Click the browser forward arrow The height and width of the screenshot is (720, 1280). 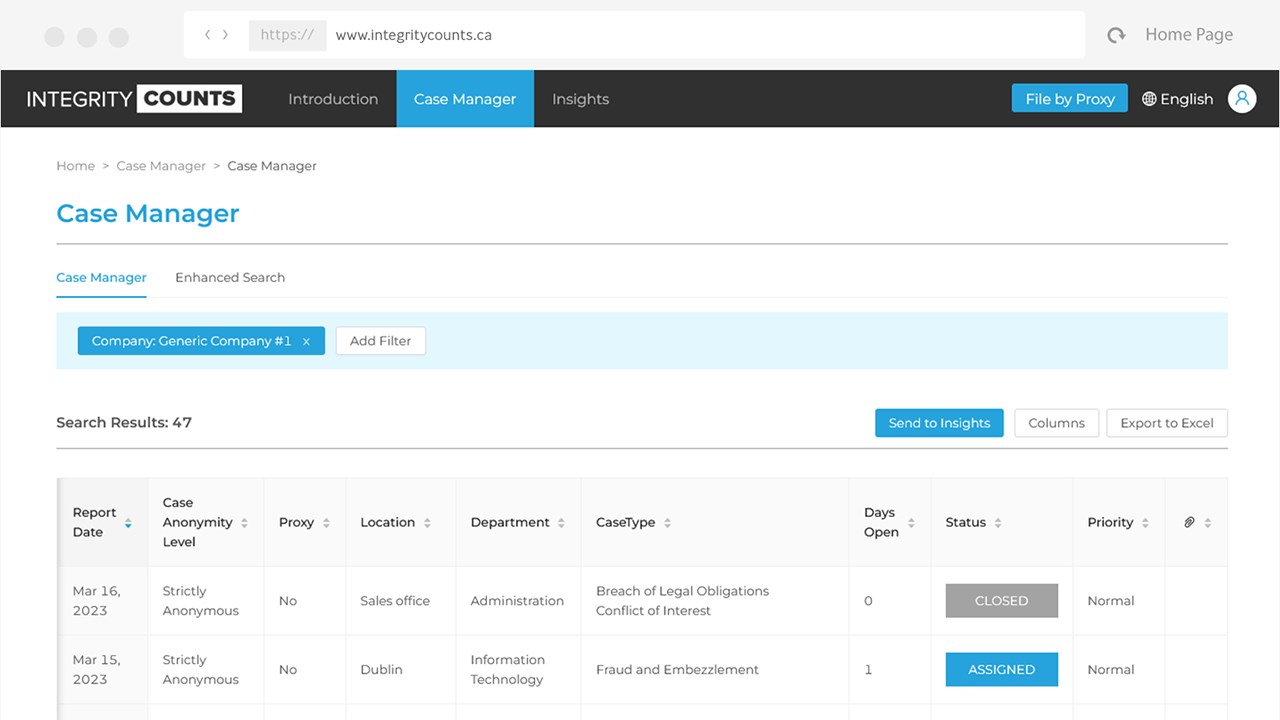coord(226,34)
